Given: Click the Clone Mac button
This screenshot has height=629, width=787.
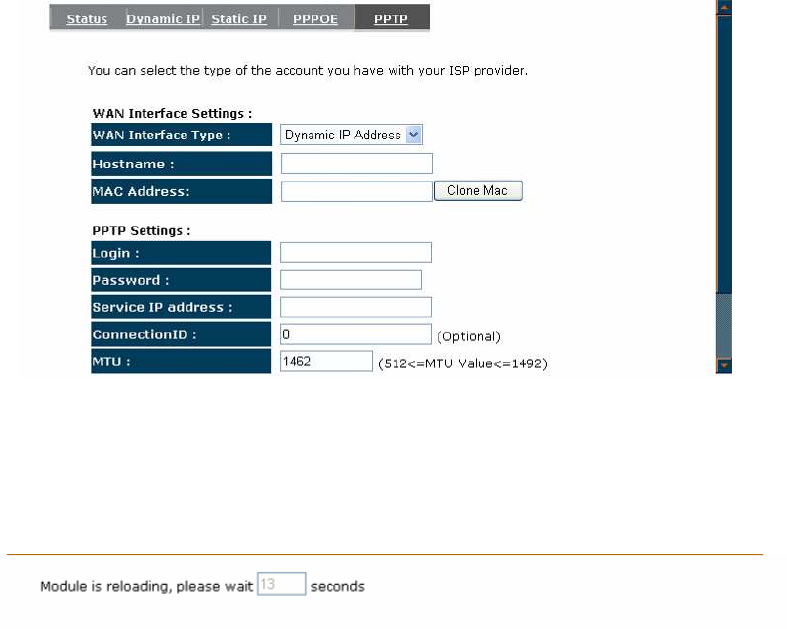Looking at the screenshot, I should [x=478, y=191].
